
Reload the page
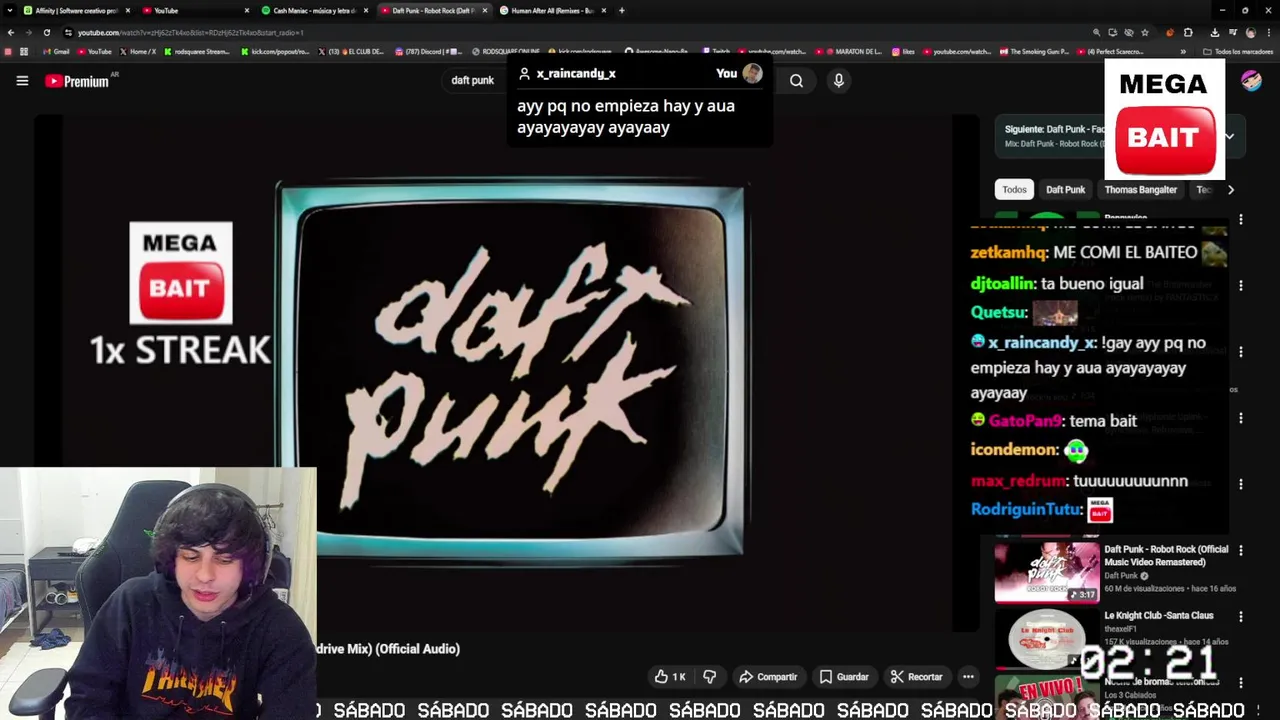46,32
